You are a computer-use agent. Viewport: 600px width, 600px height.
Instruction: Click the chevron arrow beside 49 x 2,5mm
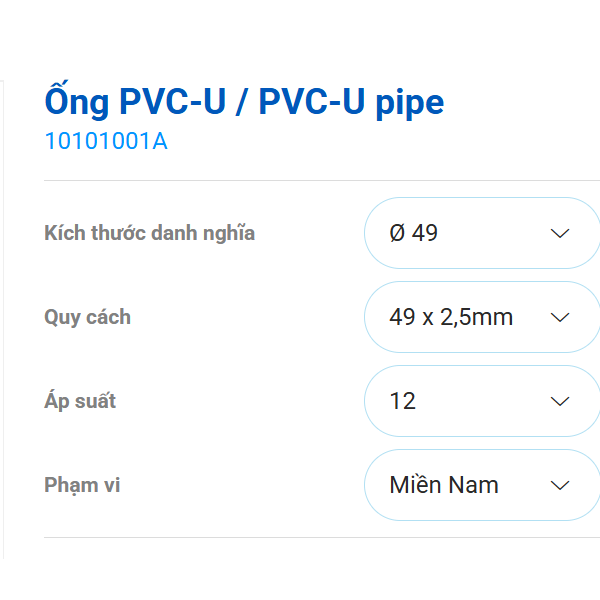click(x=560, y=317)
